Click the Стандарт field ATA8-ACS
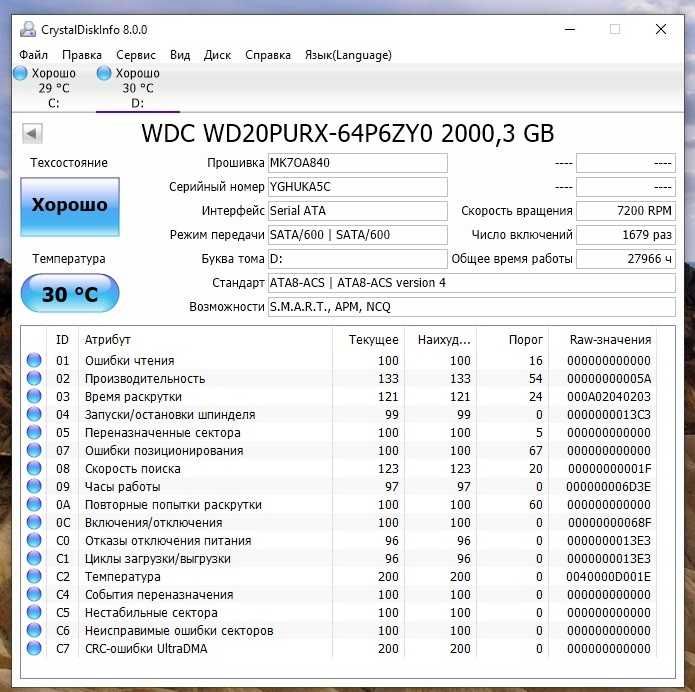695x692 pixels. 472,282
